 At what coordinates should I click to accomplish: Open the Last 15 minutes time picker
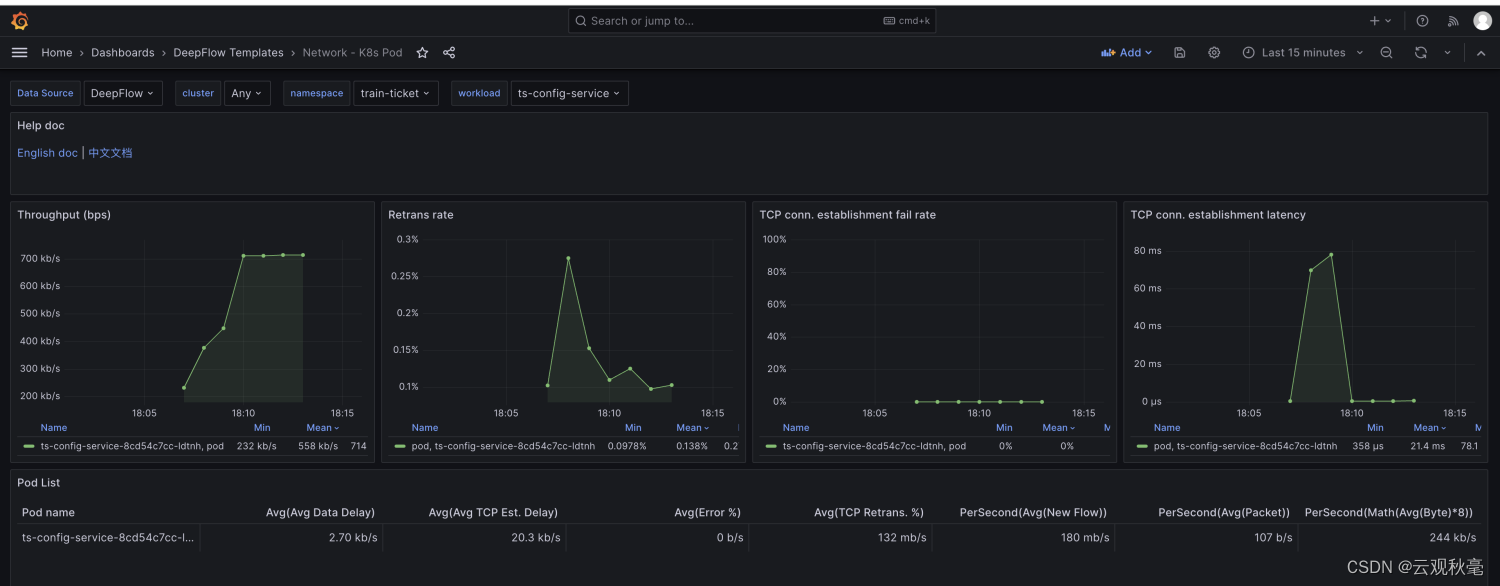click(1303, 53)
